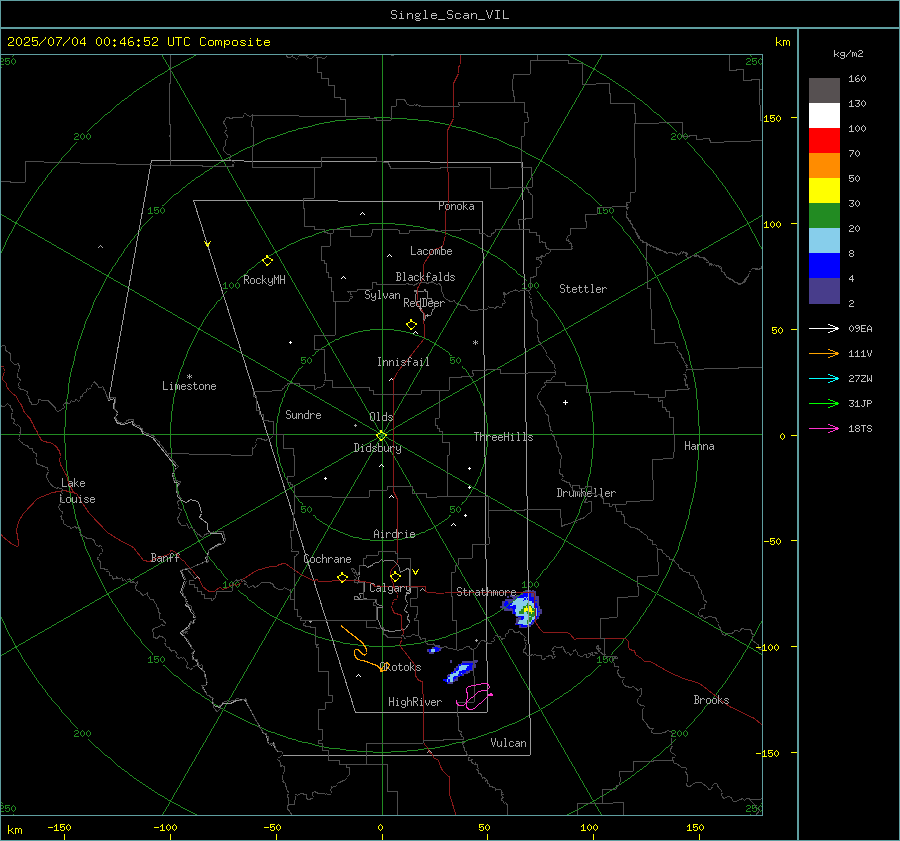Click the 27ZW legend label
Image resolution: width=900 pixels, height=841 pixels.
tap(860, 378)
